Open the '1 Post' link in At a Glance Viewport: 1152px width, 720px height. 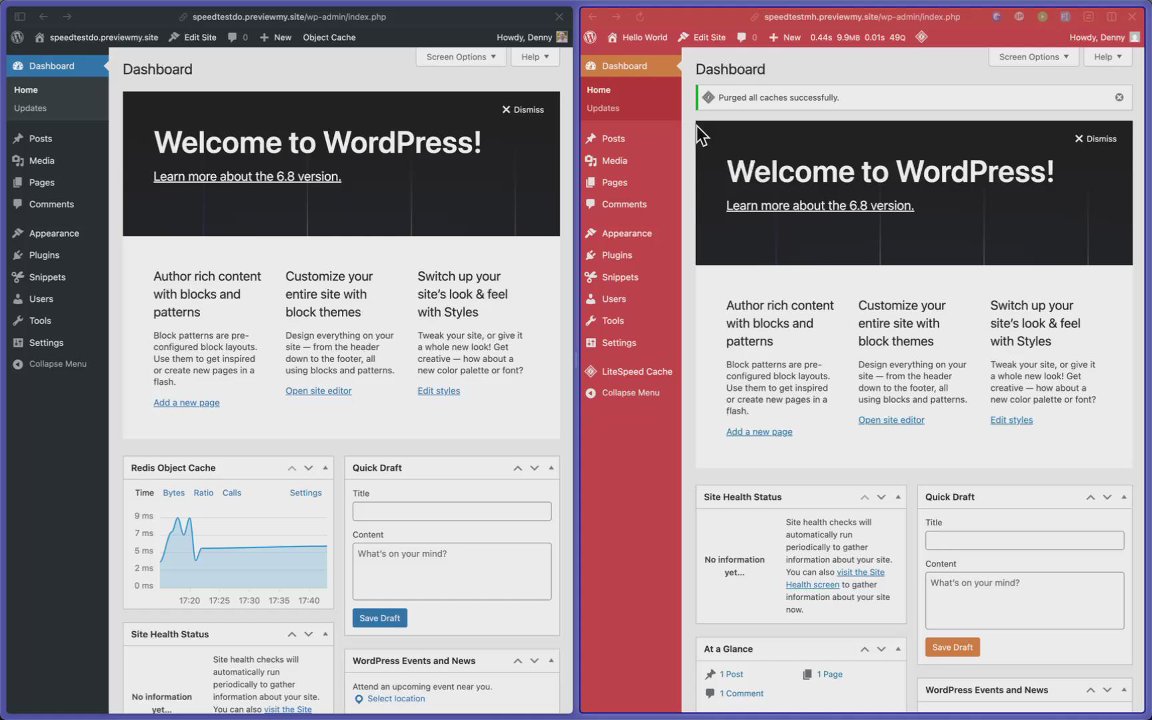(x=732, y=674)
